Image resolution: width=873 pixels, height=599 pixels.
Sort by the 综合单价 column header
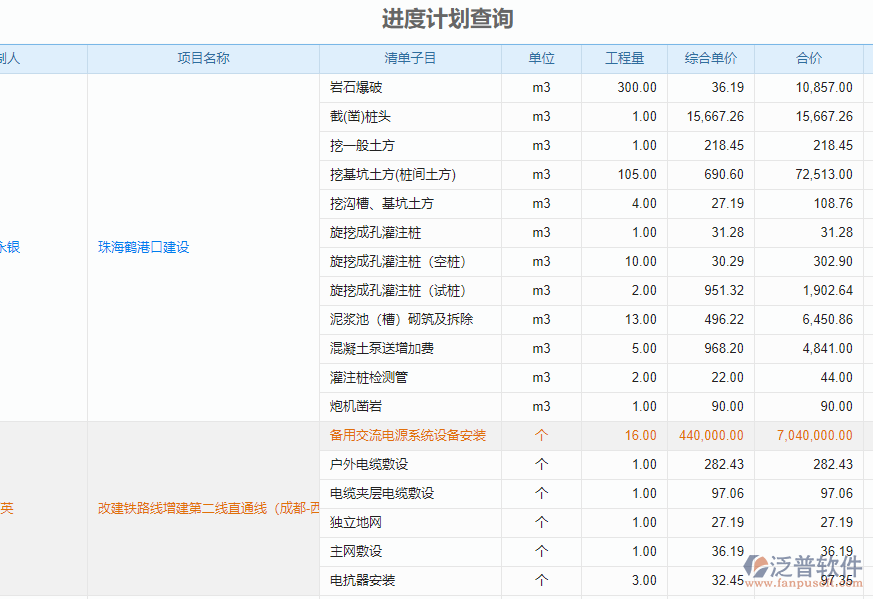(711, 58)
